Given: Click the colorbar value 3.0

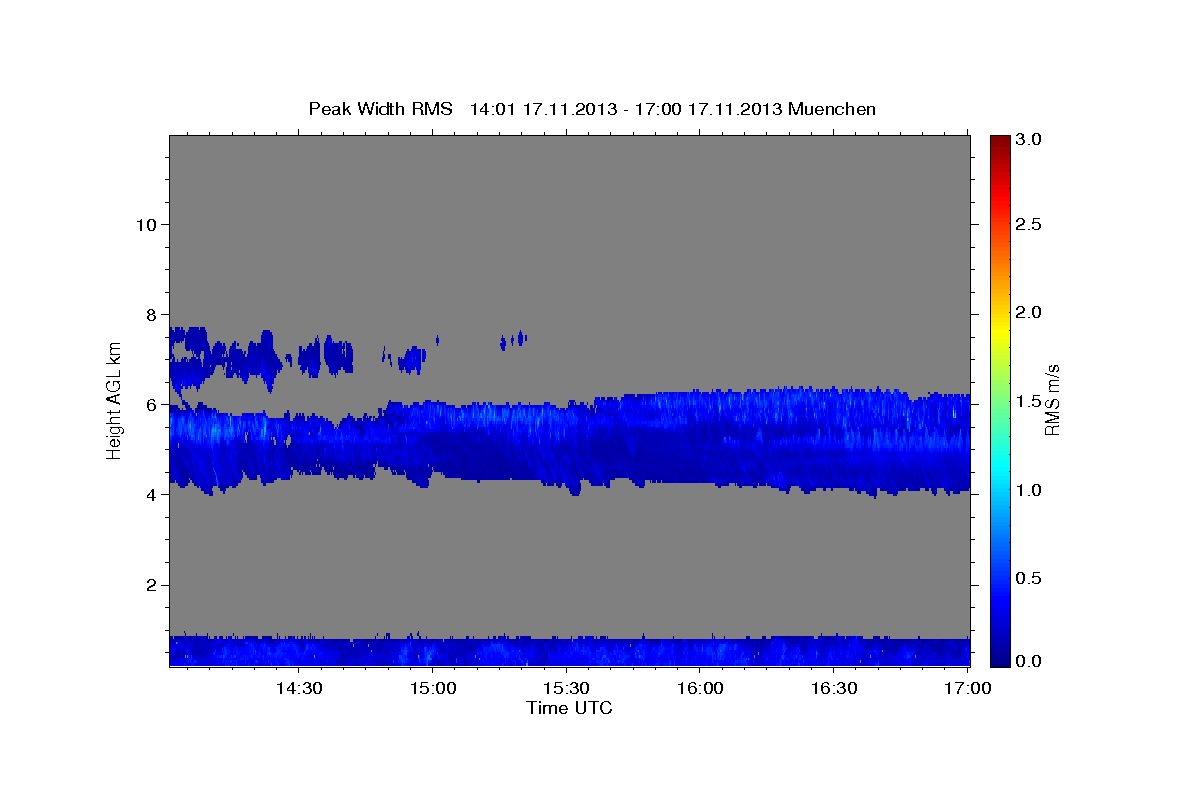Looking at the screenshot, I should pos(1030,140).
